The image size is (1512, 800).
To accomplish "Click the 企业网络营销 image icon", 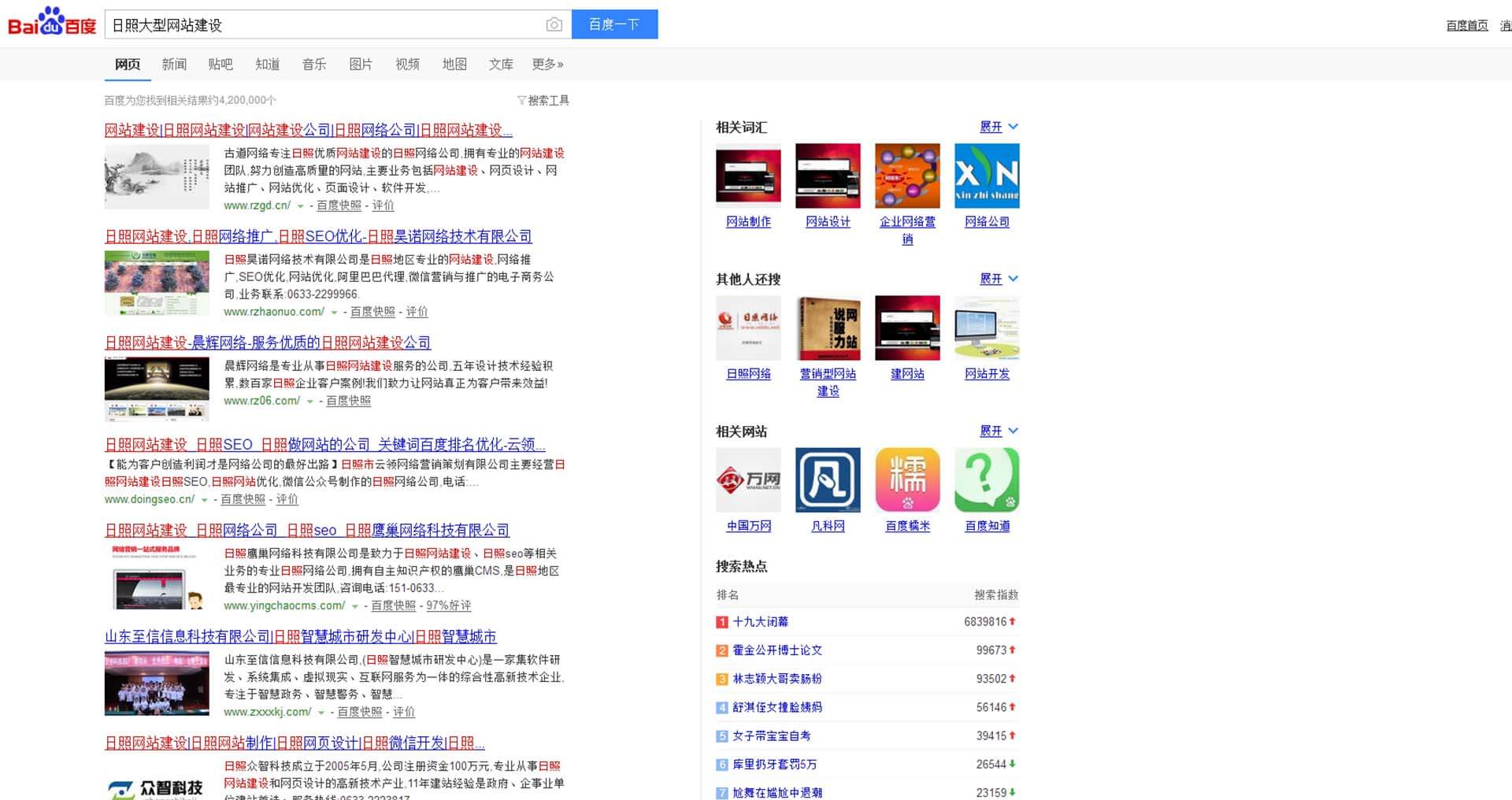I will coord(907,176).
